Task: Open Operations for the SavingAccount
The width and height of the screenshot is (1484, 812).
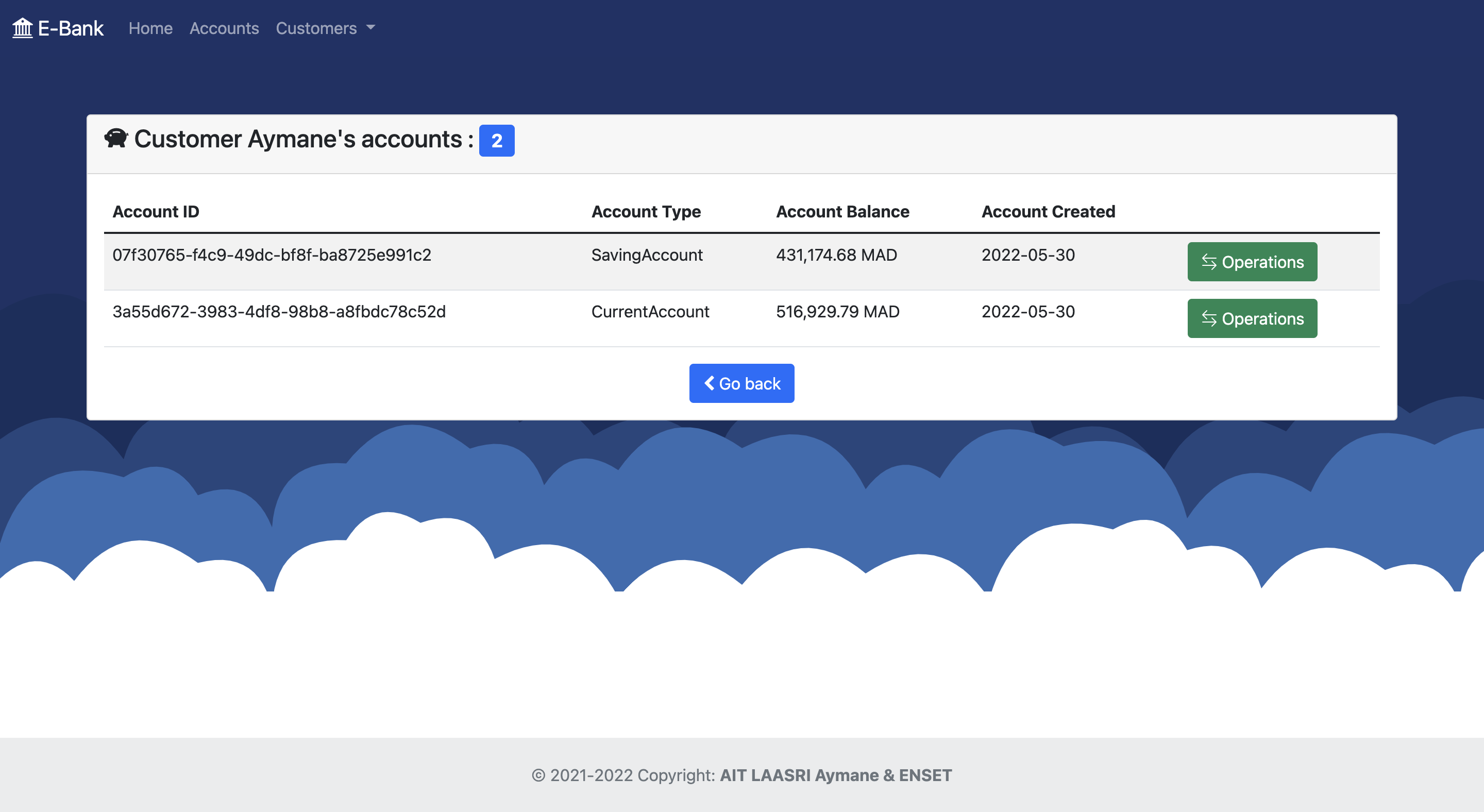Action: click(1252, 262)
